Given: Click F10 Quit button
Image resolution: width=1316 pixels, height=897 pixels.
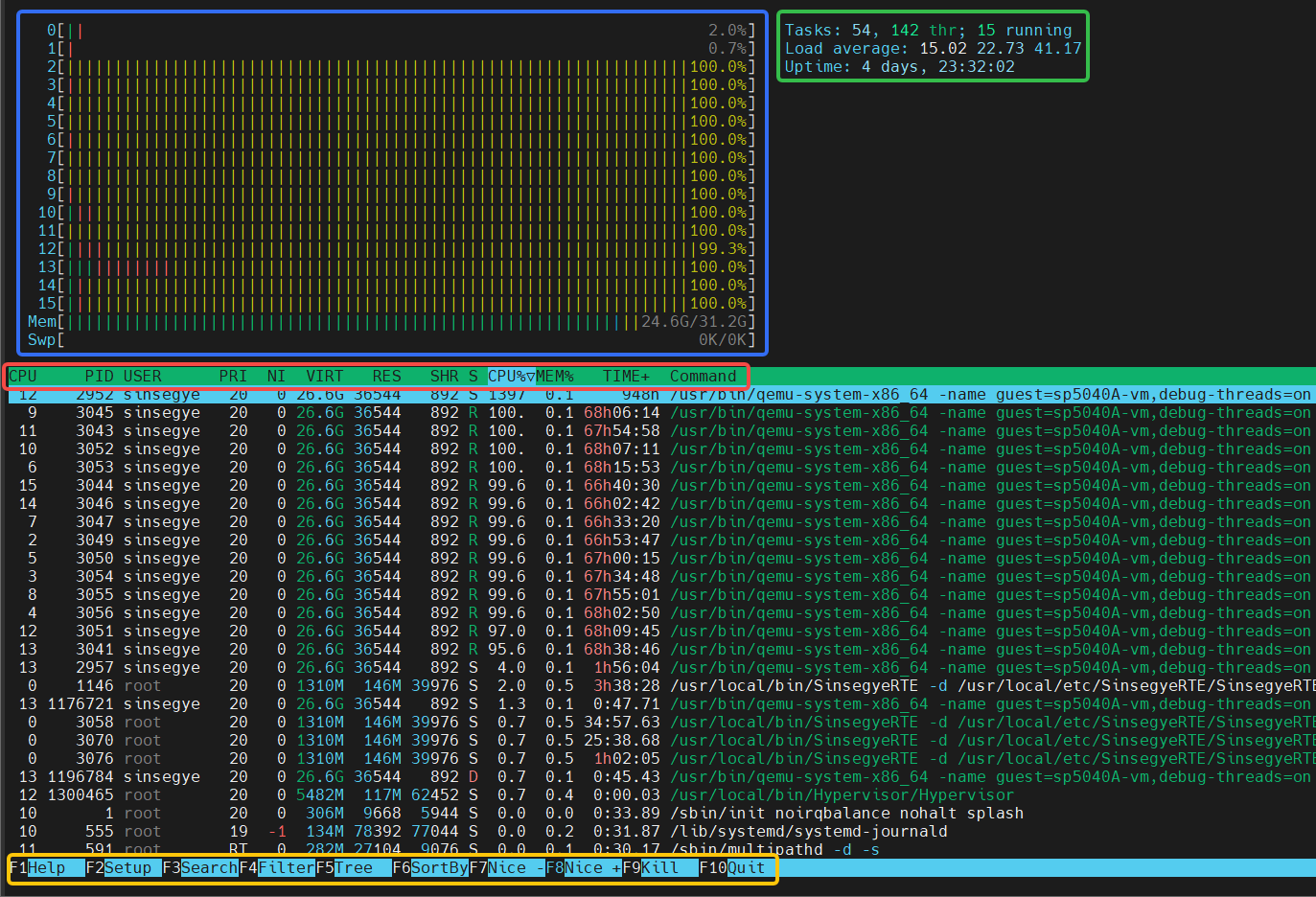Looking at the screenshot, I should (736, 868).
